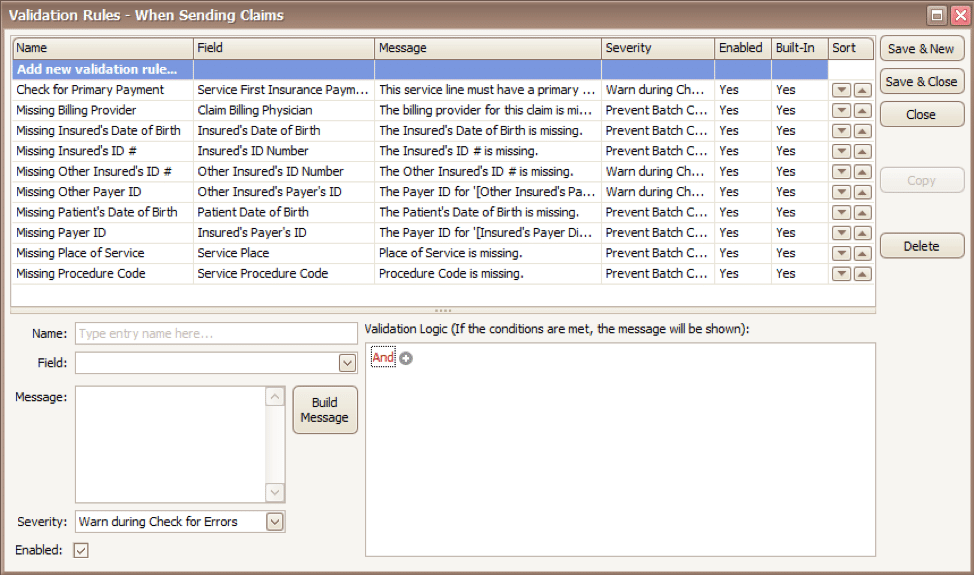Add a condition with the plus icon
Viewport: 974px width, 575px height.
pyautogui.click(x=406, y=358)
